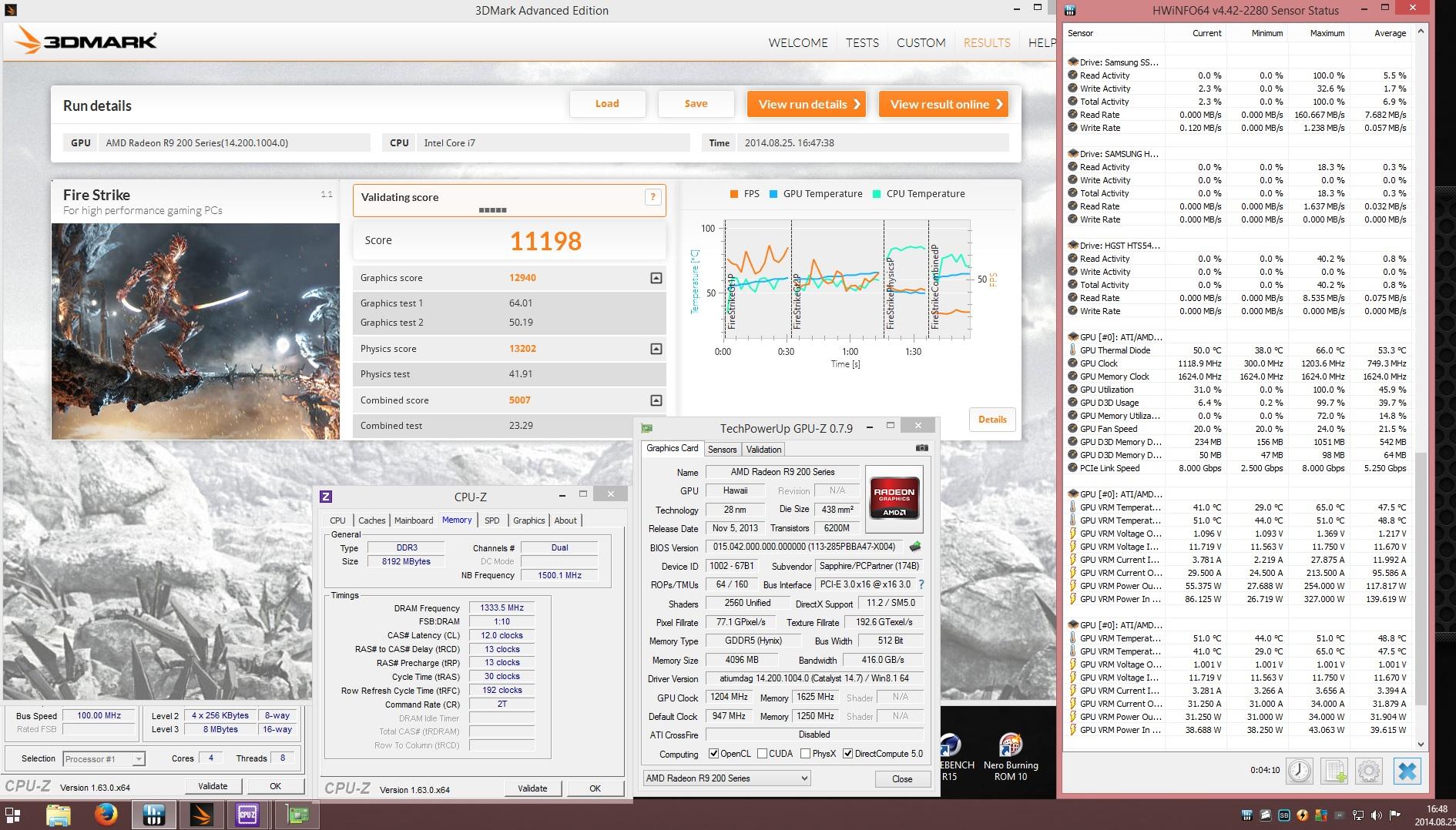This screenshot has height=830, width=1456.
Task: Click the 3DMark logo
Action: pos(86,41)
